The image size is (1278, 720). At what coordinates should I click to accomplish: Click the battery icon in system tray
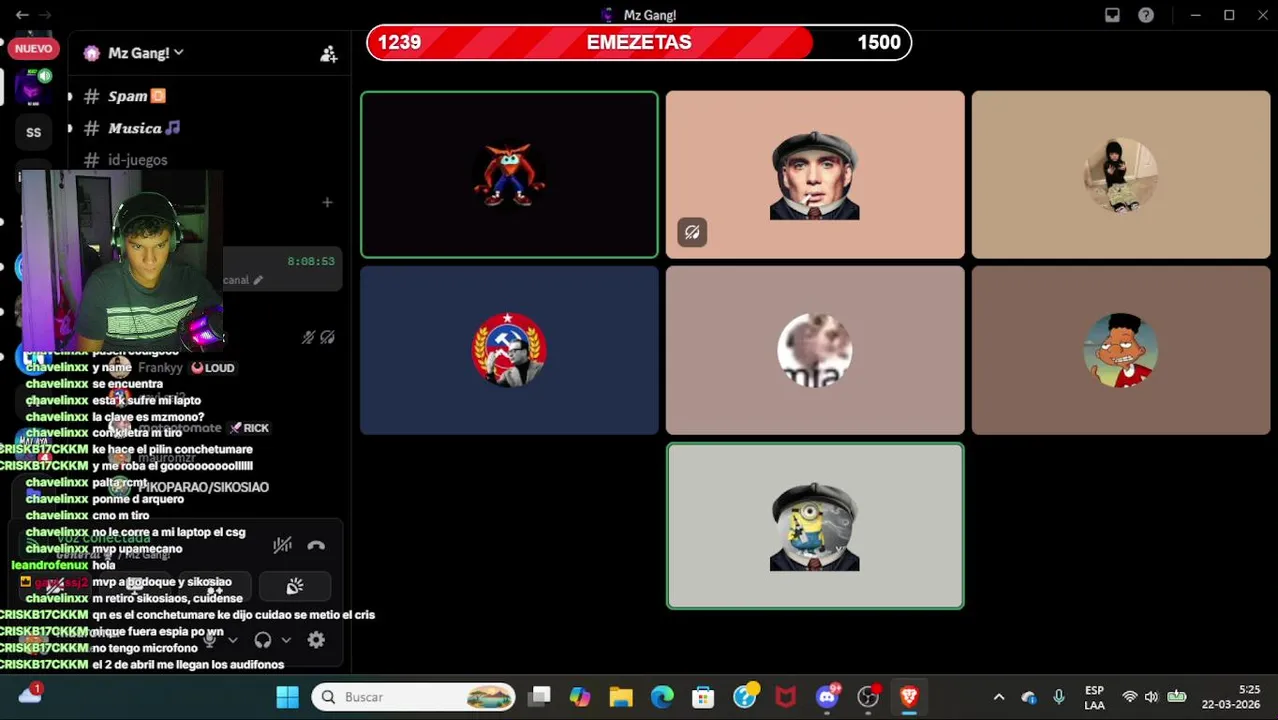(x=1177, y=697)
